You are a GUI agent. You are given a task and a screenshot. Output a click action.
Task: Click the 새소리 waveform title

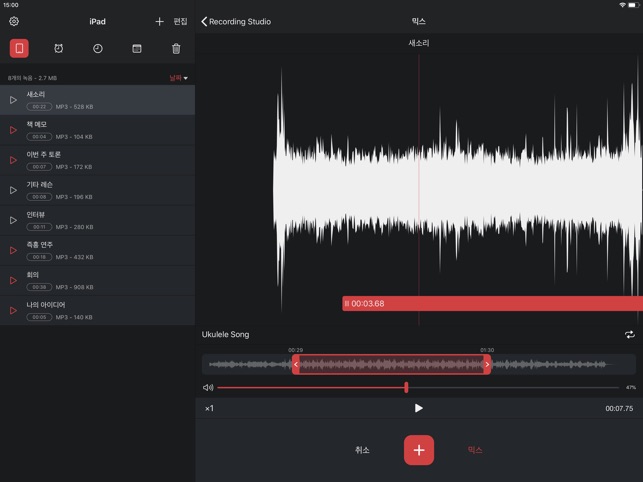[x=419, y=43]
